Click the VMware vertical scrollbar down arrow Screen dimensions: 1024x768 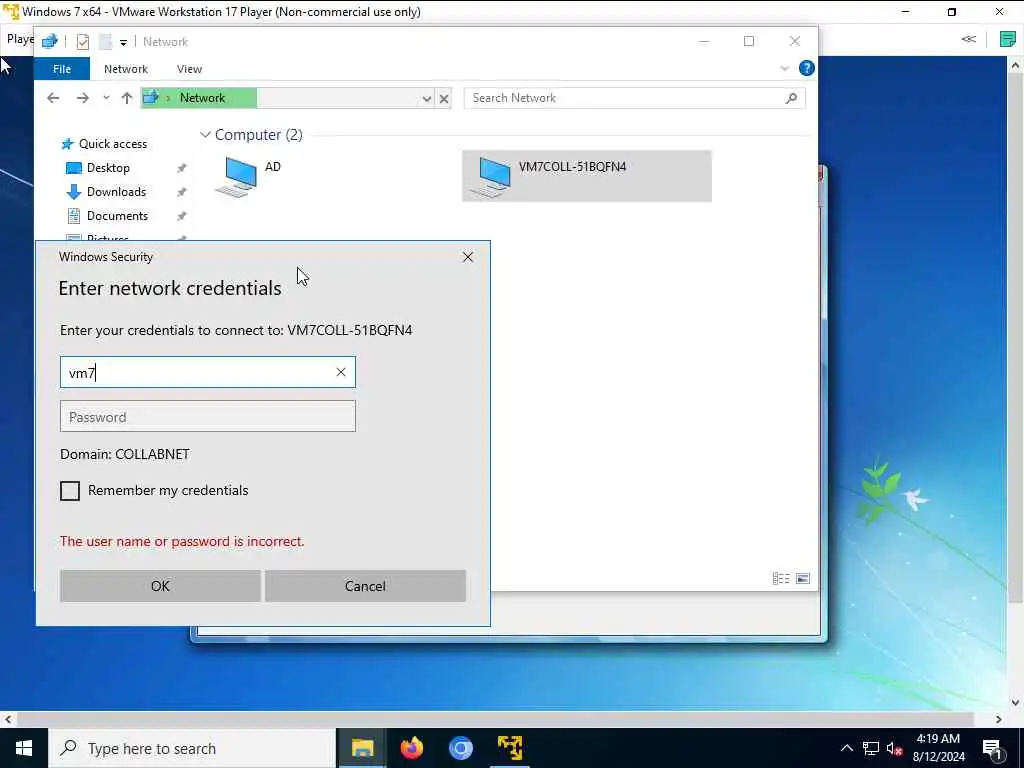[1016, 703]
